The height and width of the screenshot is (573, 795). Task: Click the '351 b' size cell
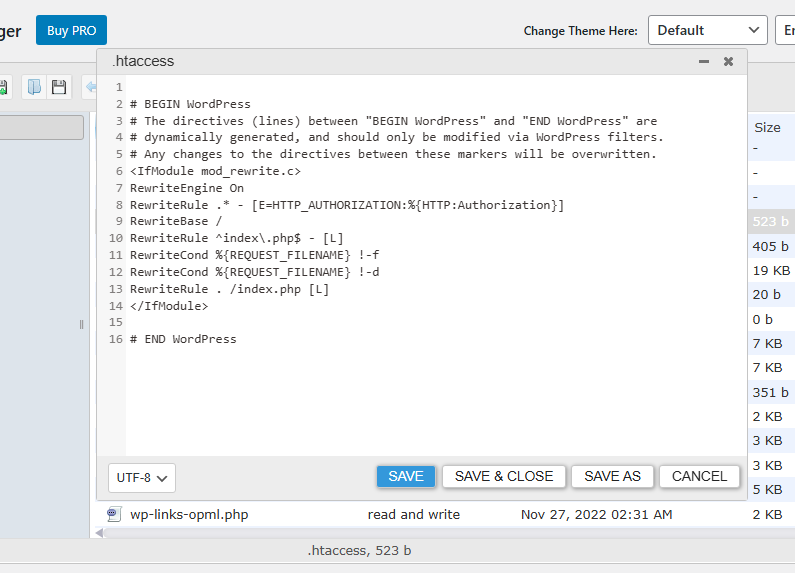(770, 392)
